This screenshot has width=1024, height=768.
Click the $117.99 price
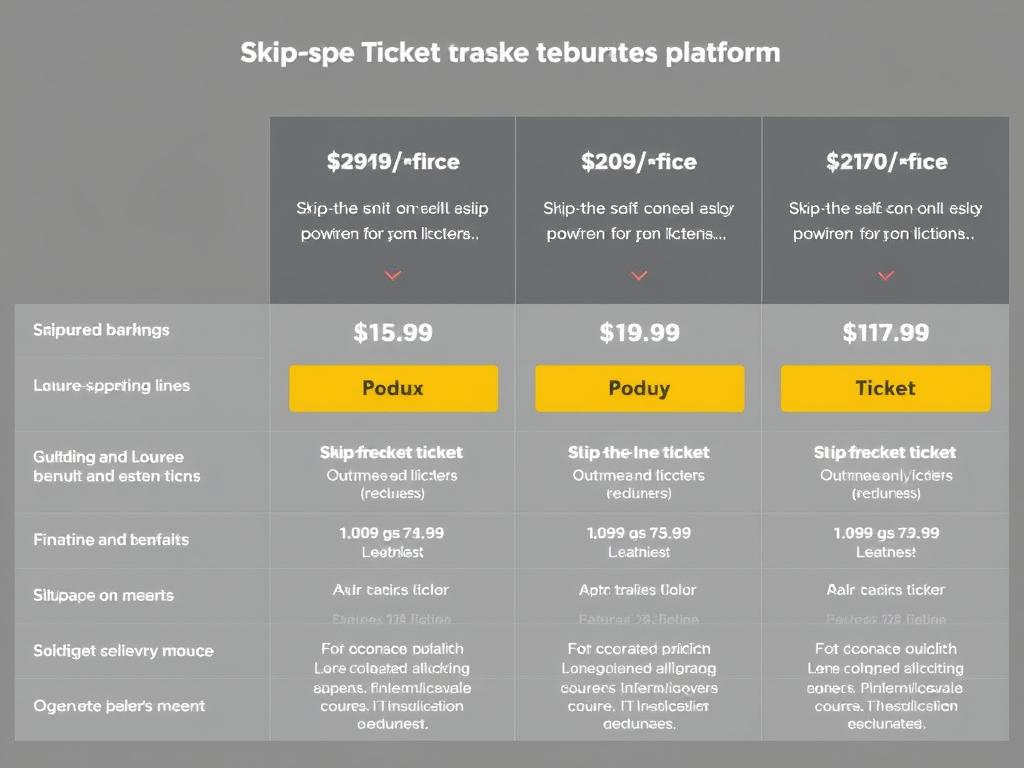pyautogui.click(x=885, y=333)
